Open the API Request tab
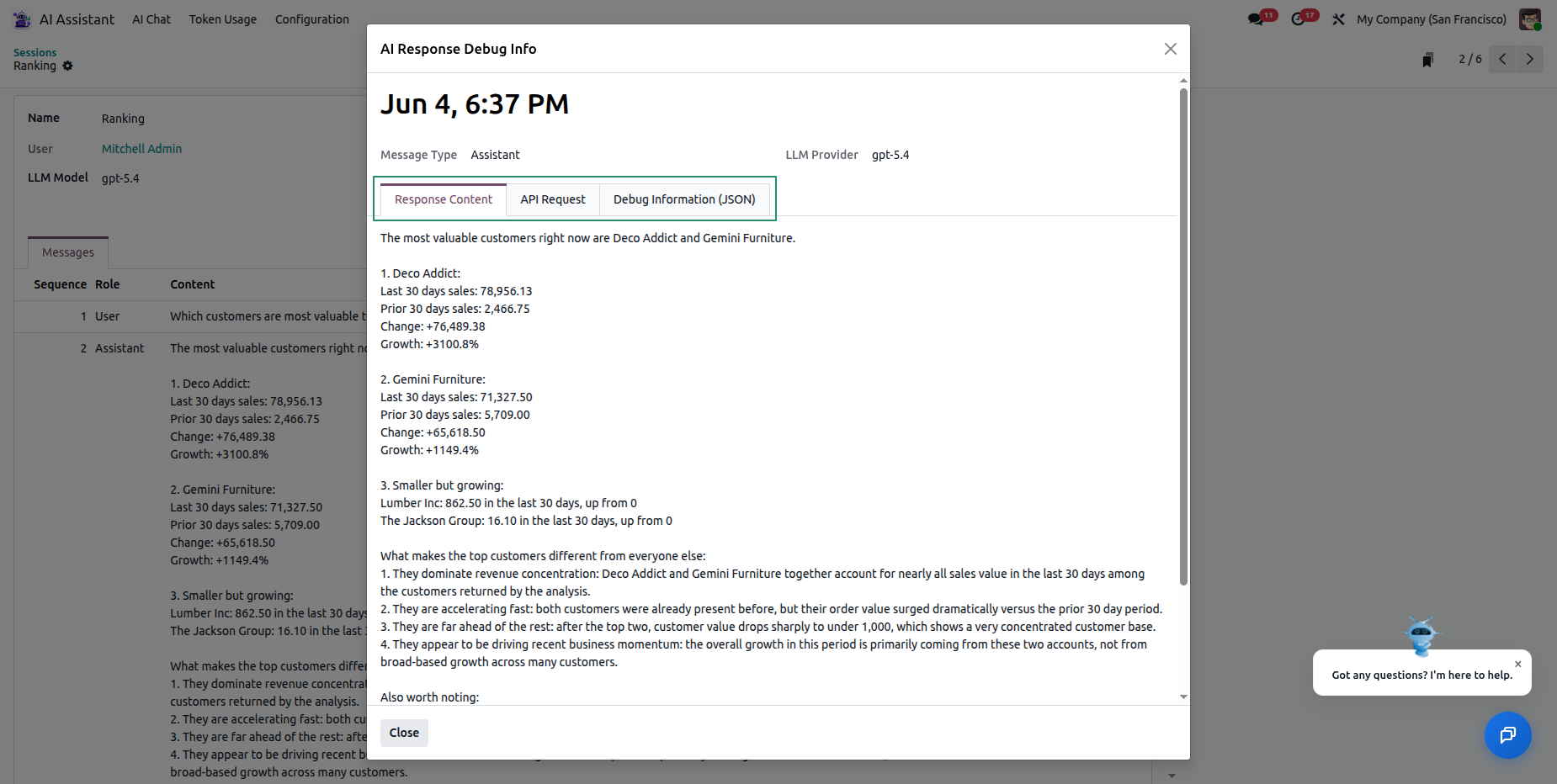This screenshot has height=784, width=1557. 552,199
